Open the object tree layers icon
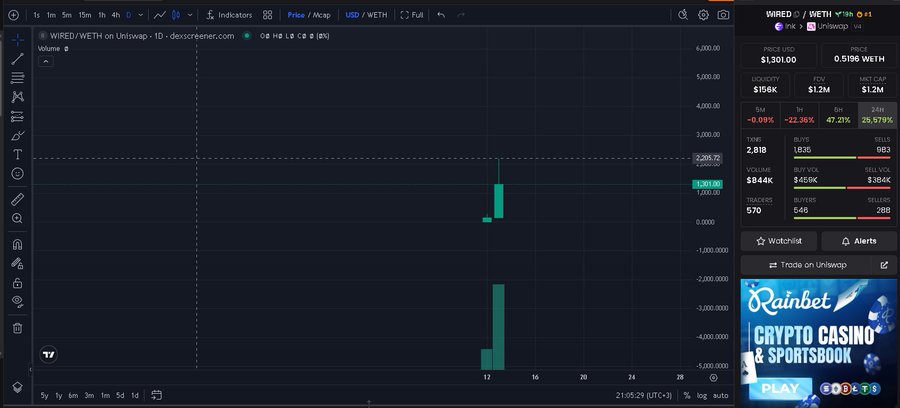Viewport: 900px width, 408px height. click(x=18, y=387)
